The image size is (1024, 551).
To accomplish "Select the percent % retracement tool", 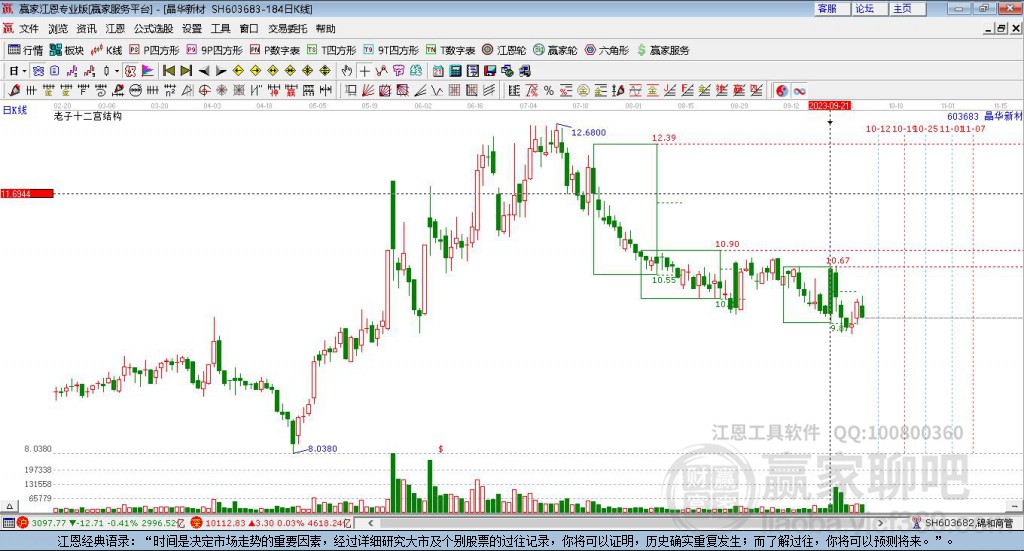I will pyautogui.click(x=549, y=91).
